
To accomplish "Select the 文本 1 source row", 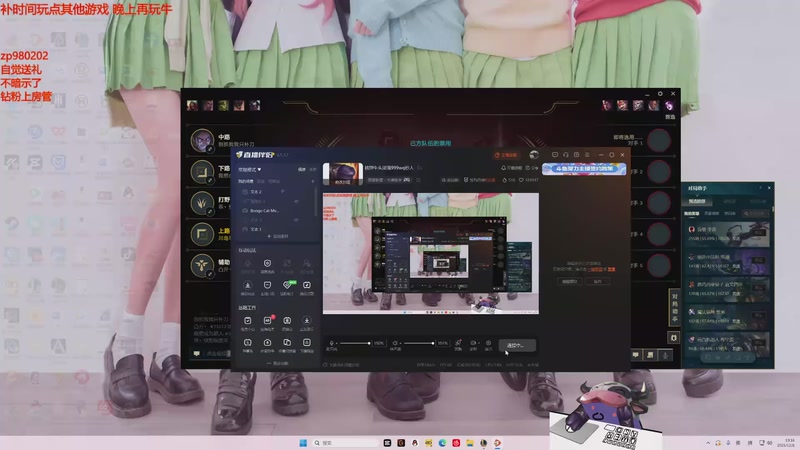I will (276, 229).
